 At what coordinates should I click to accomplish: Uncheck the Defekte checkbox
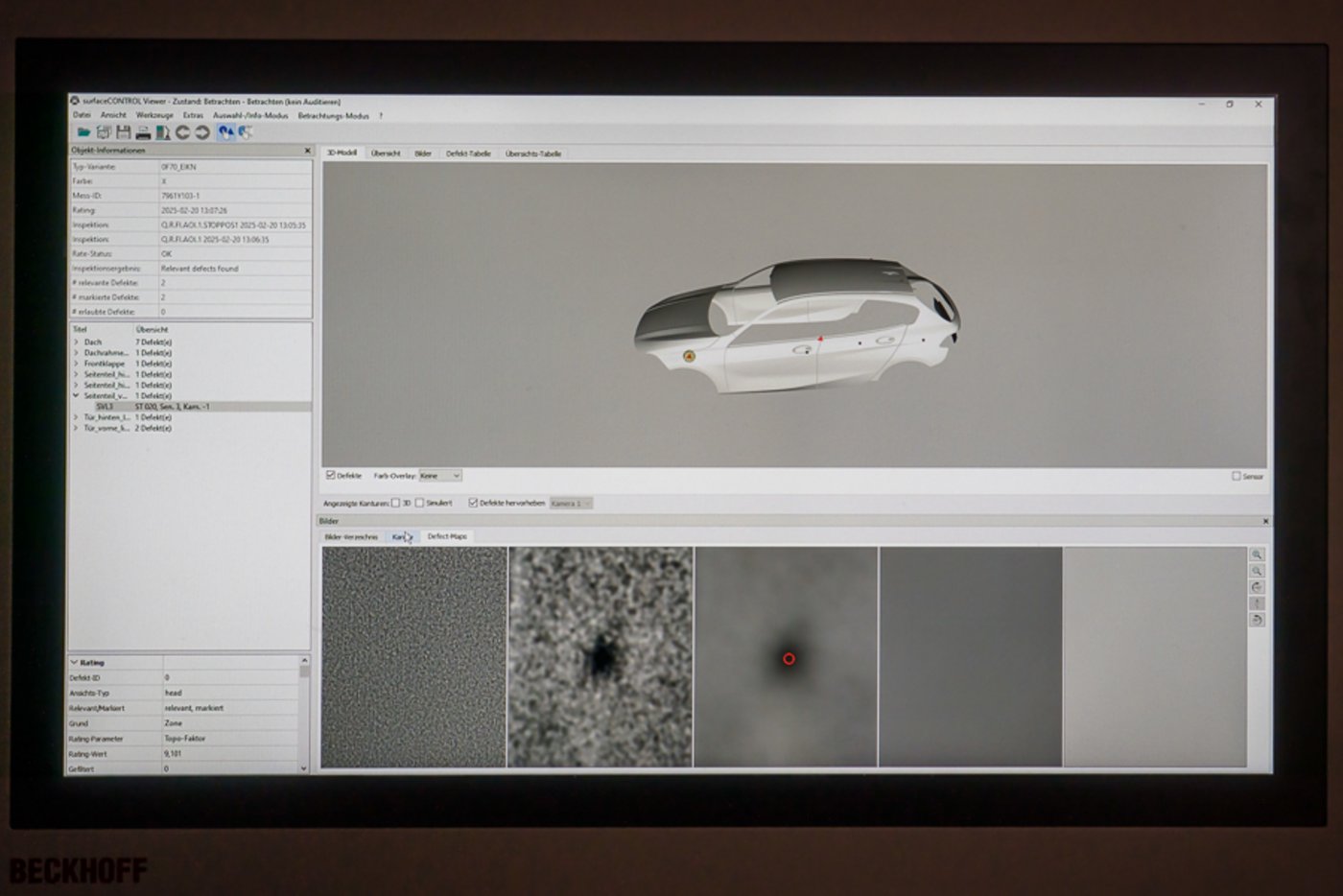click(x=331, y=475)
